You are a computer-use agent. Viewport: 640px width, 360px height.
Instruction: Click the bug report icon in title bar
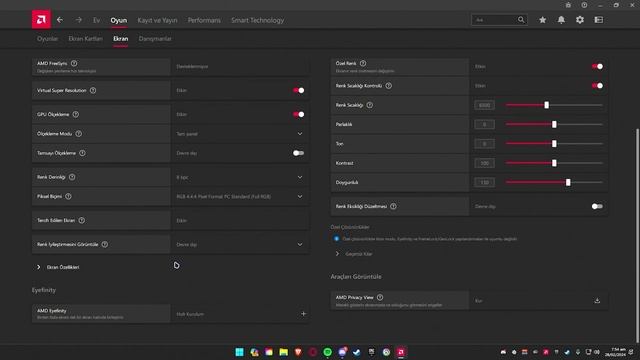568,5
